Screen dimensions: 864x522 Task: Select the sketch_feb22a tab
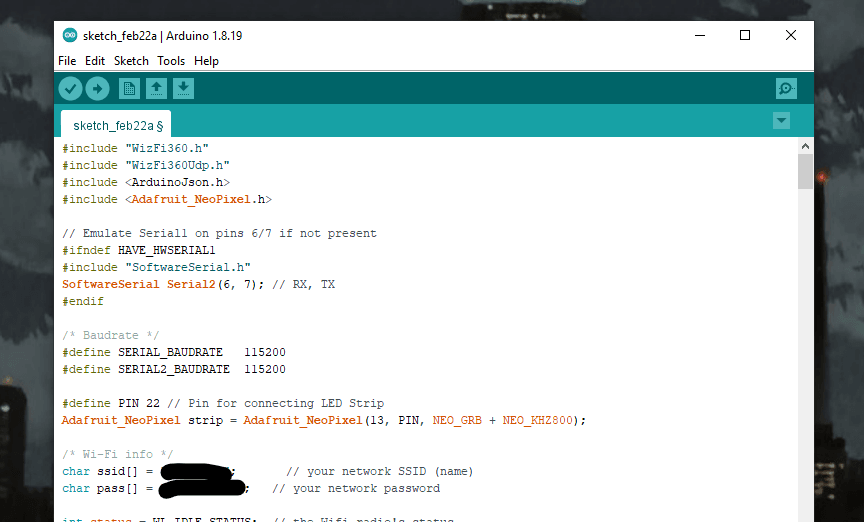(x=116, y=125)
